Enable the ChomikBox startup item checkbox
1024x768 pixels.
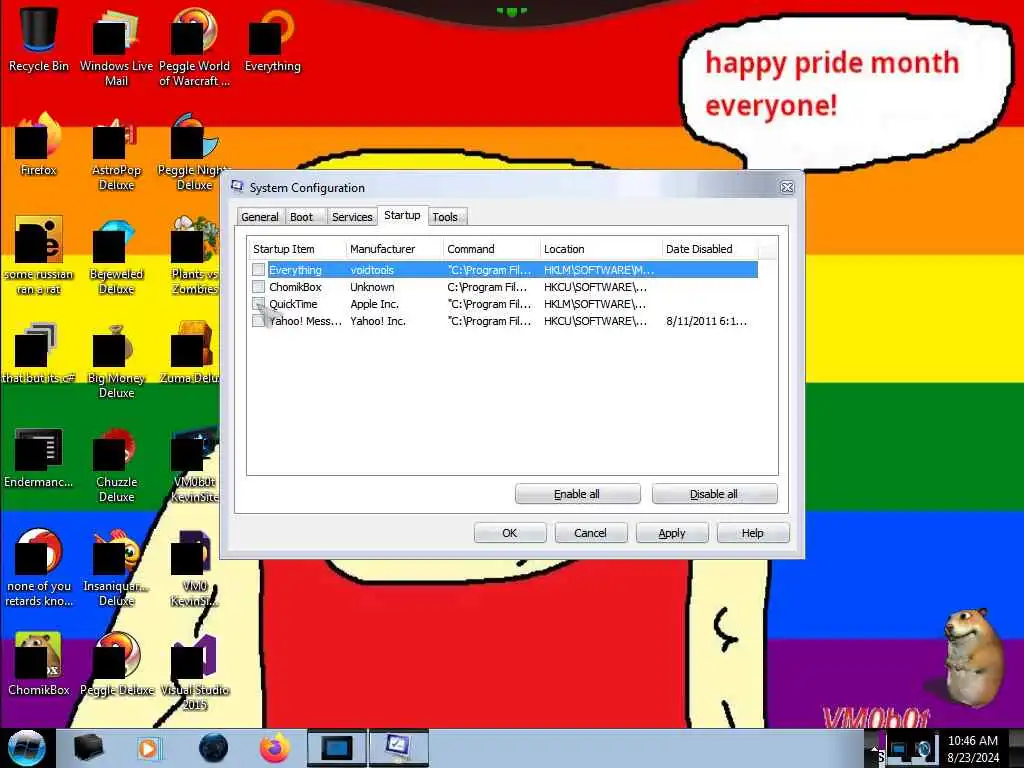tap(259, 287)
